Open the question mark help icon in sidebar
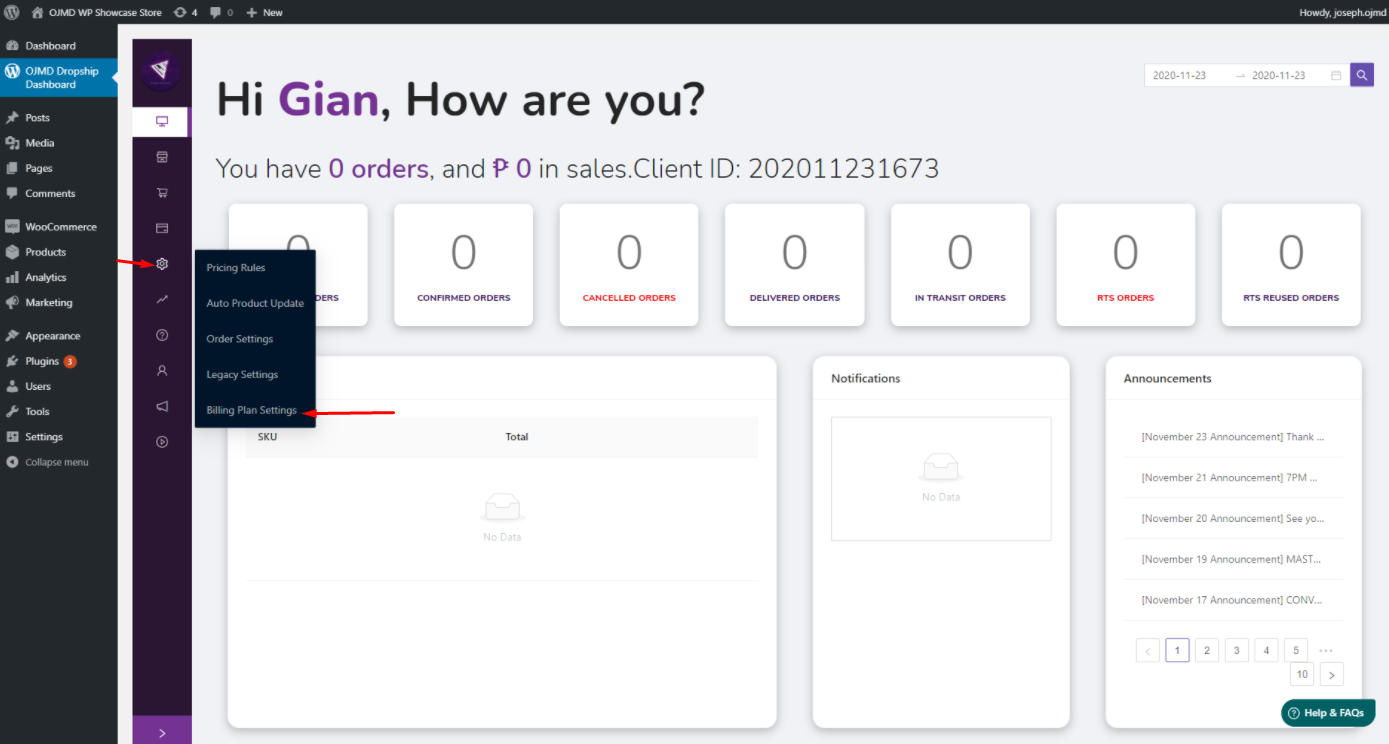Image resolution: width=1389 pixels, height=744 pixels. click(162, 335)
